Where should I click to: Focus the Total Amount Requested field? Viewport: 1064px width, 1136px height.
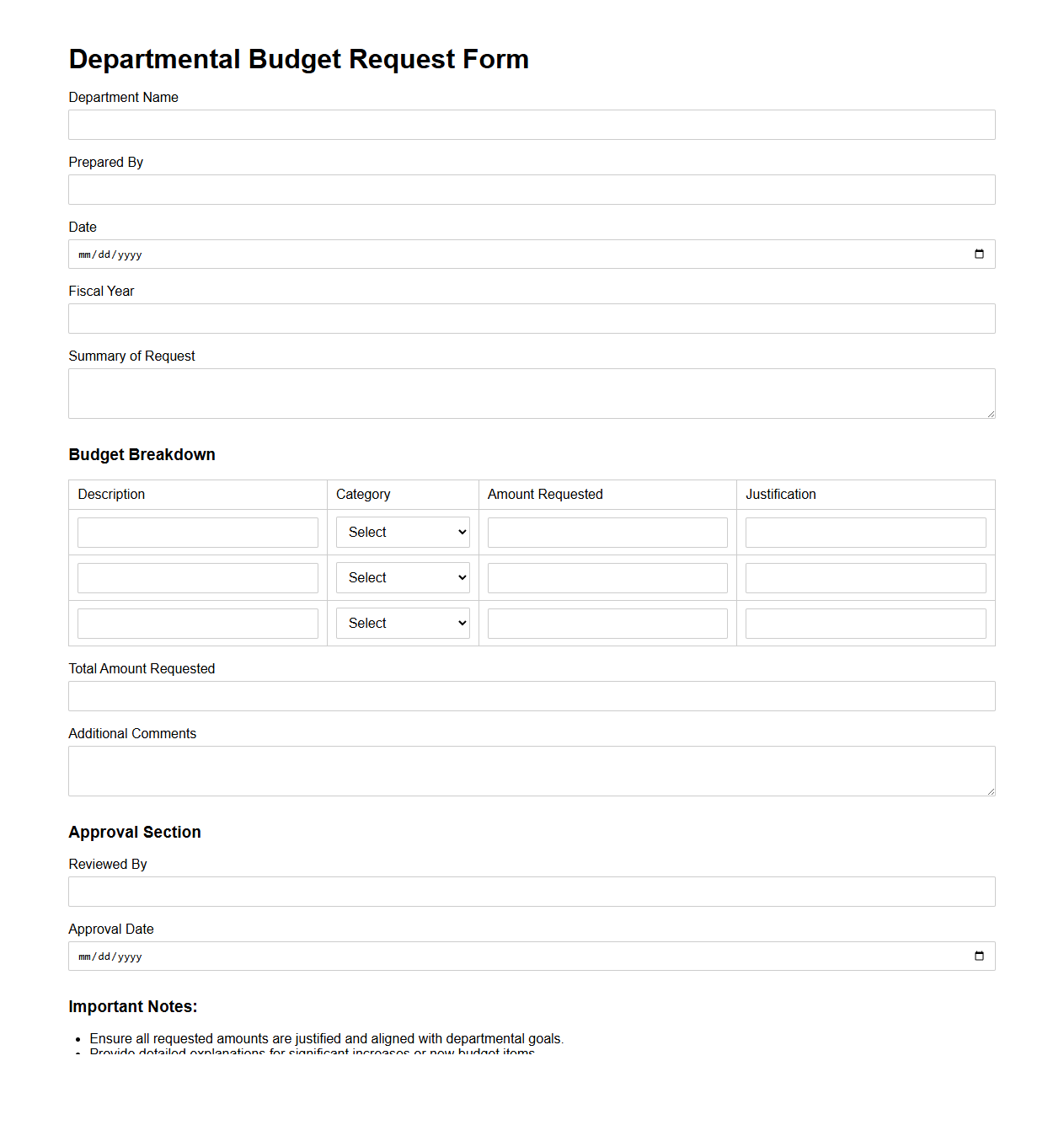click(x=532, y=696)
